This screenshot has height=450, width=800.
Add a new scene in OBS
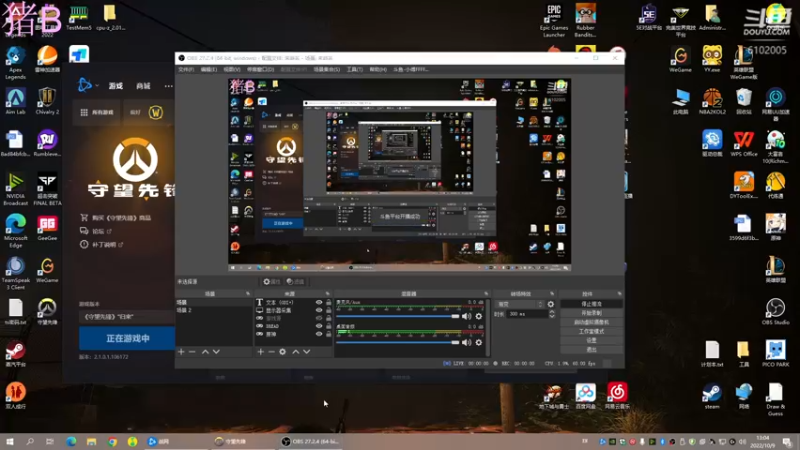pyautogui.click(x=181, y=352)
